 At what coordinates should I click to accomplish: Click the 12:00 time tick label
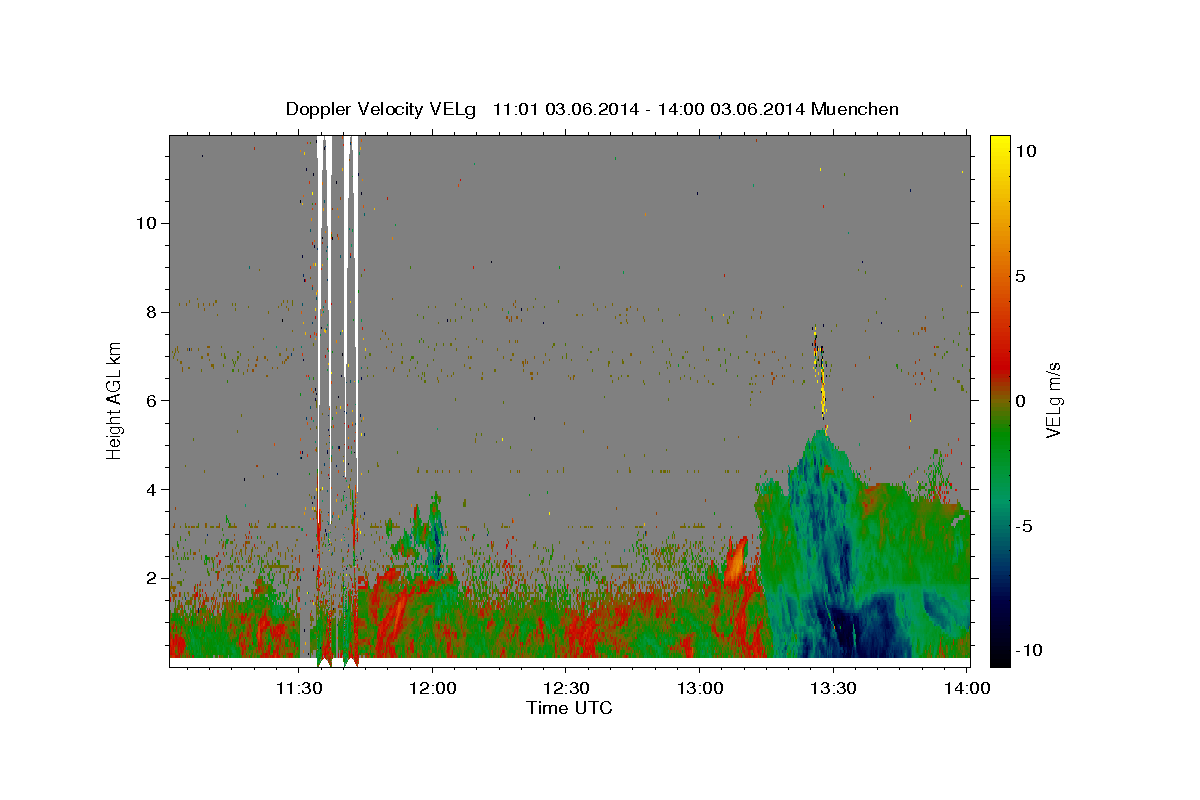point(432,688)
